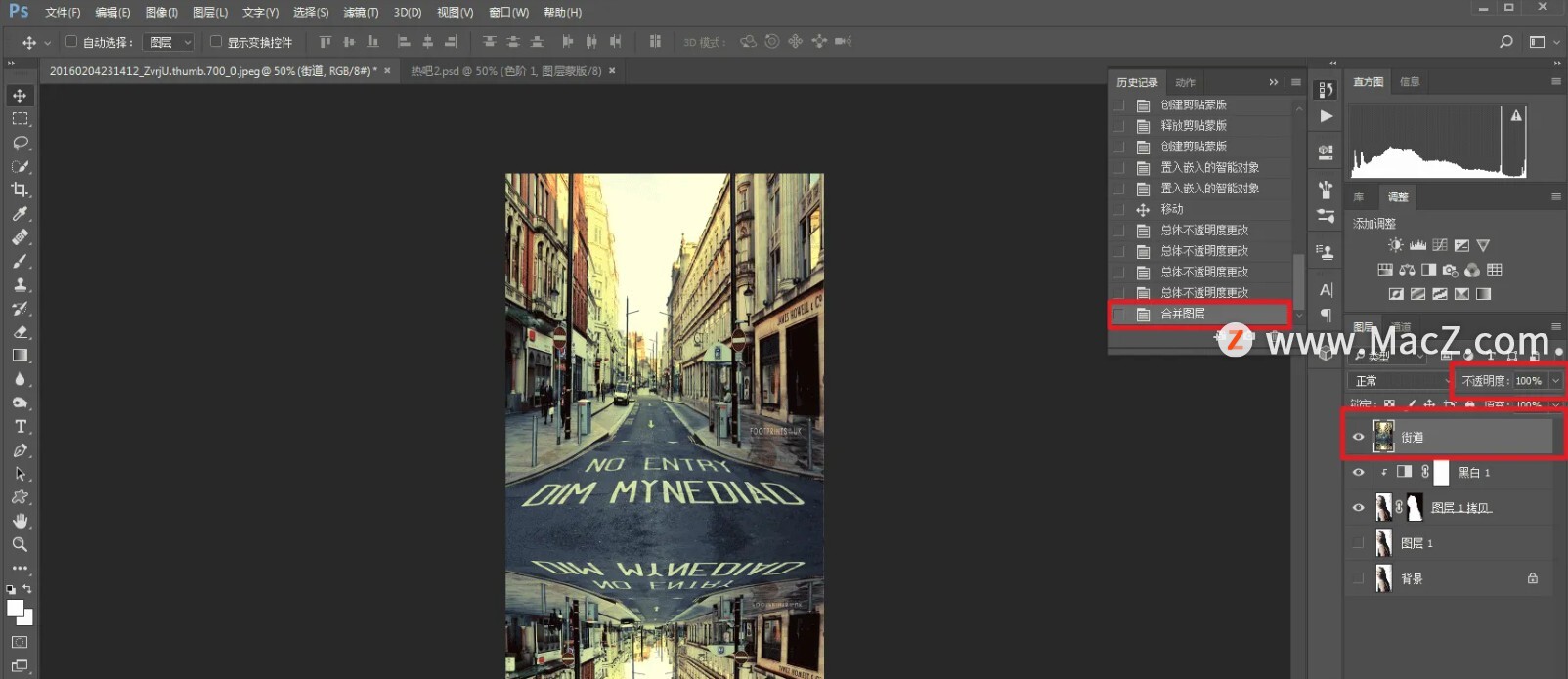Screen dimensions: 1568x679
Task: Set history brush source at 合并图层 state
Action: (x=1119, y=314)
